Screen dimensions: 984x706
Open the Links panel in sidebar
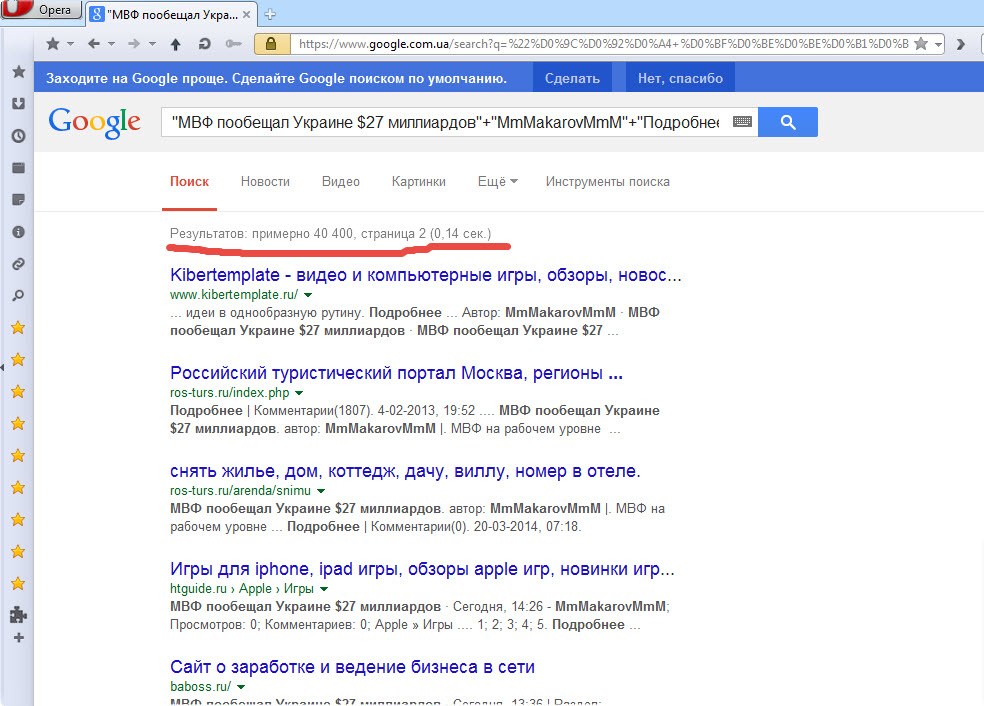(17, 264)
